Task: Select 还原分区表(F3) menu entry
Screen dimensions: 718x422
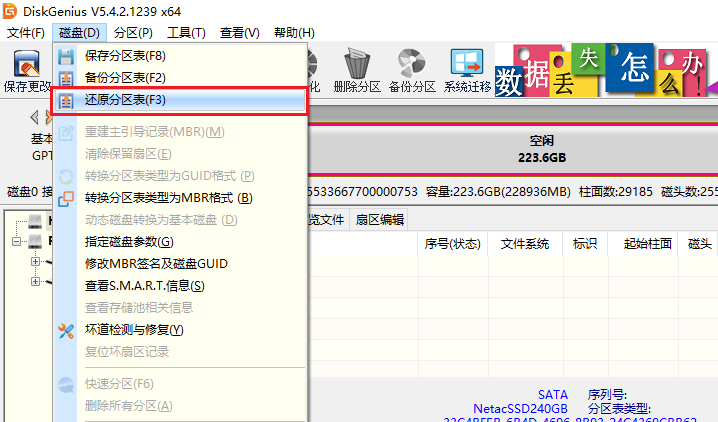Action: 179,100
